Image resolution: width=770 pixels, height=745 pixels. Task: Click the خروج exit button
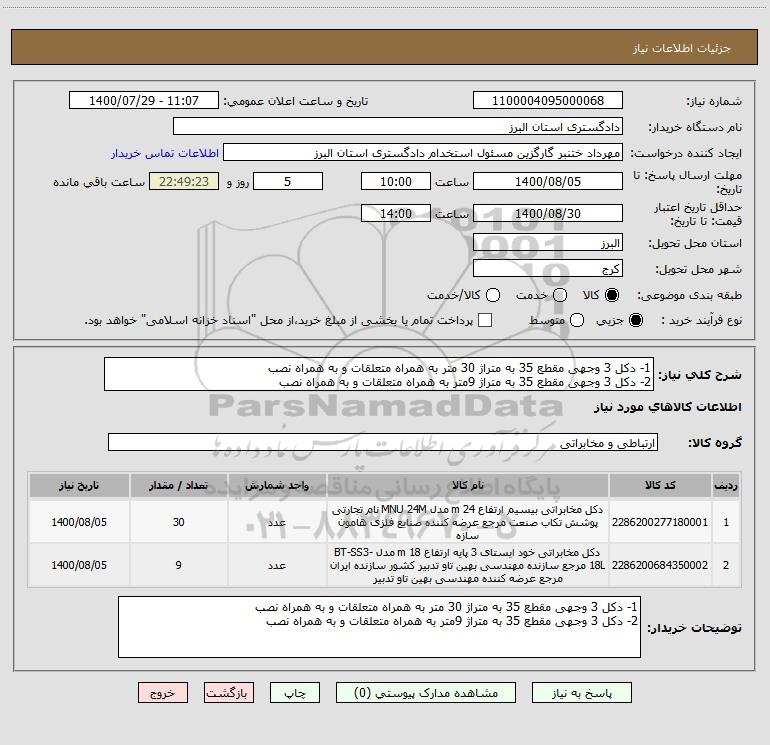click(x=163, y=692)
